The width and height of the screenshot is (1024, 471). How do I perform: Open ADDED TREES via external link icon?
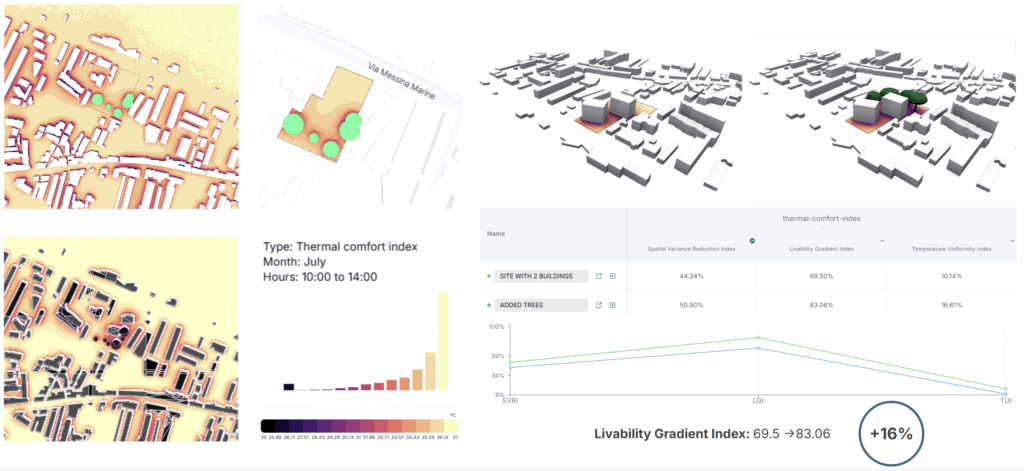click(x=598, y=305)
